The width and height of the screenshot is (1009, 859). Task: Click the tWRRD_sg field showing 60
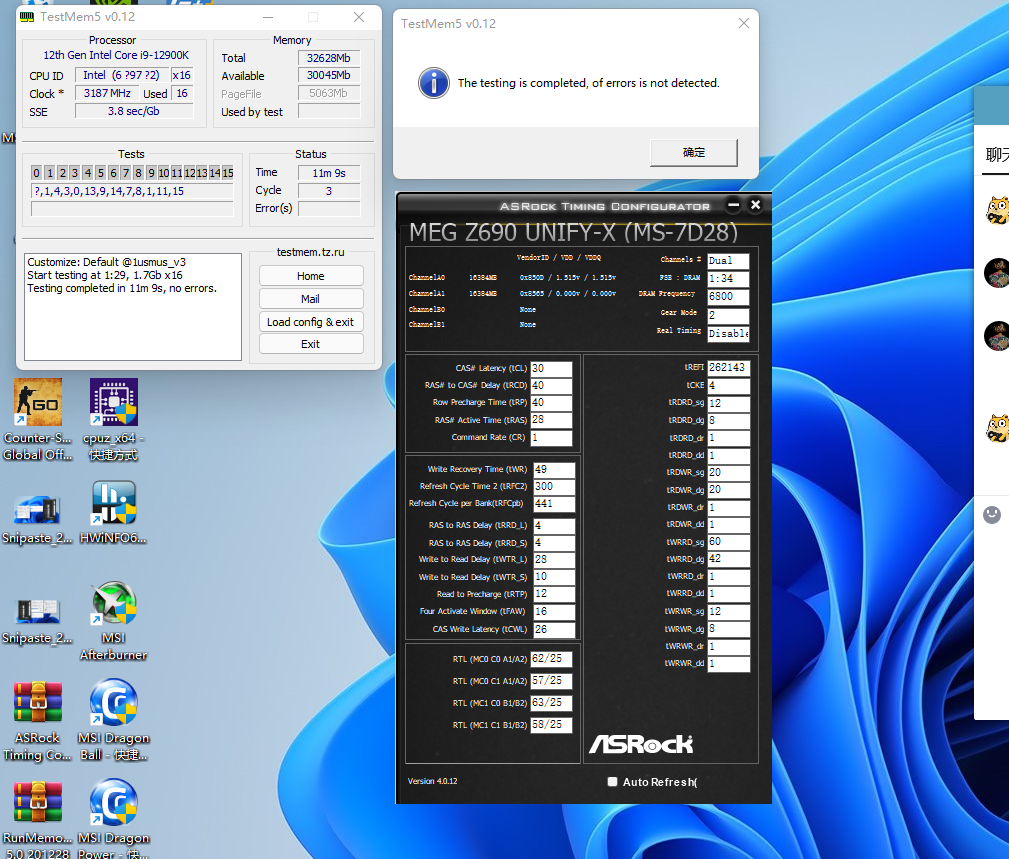728,542
